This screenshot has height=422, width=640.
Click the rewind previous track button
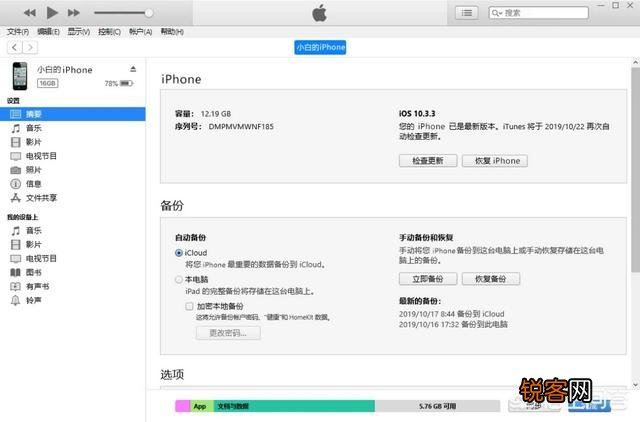[x=29, y=13]
